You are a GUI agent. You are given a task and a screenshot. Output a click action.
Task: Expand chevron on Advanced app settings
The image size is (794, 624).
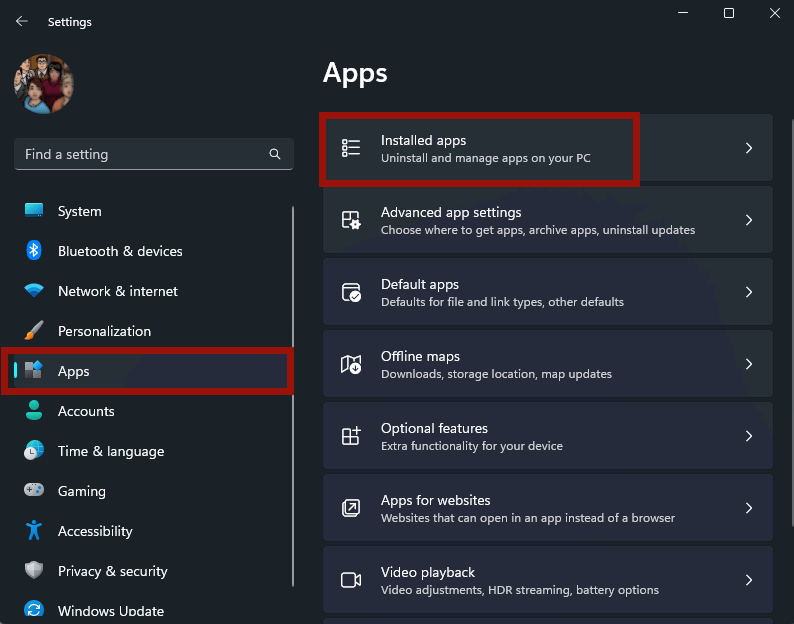pos(749,220)
